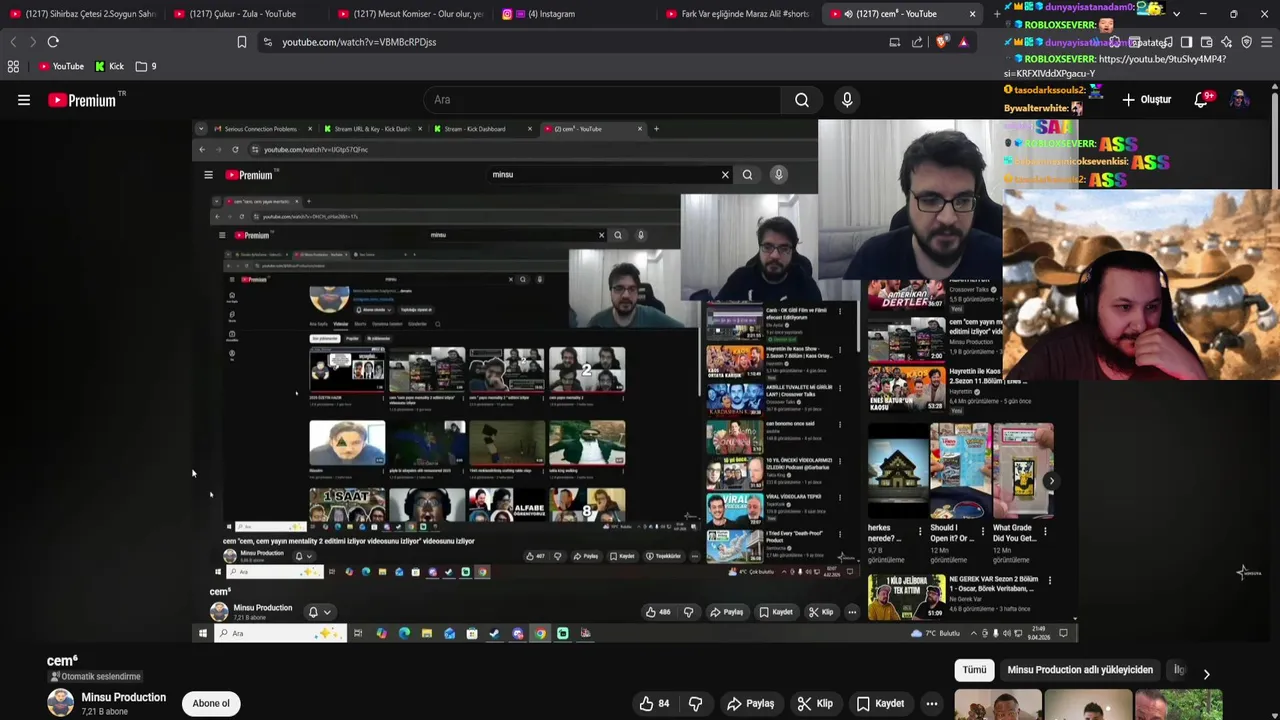1280x720 pixels.
Task: Open the account avatar menu
Action: (1240, 100)
